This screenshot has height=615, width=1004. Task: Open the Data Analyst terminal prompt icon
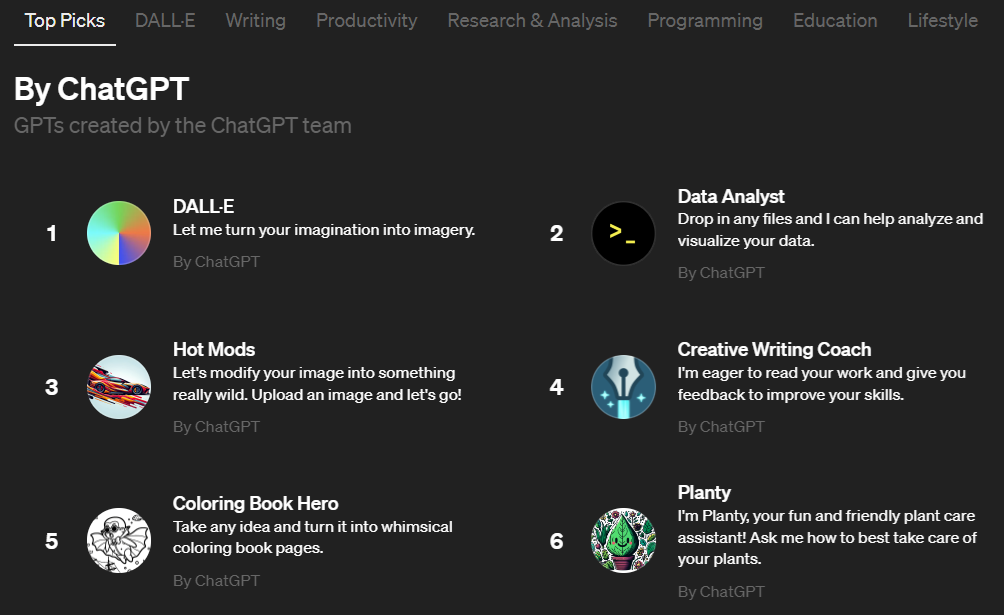623,233
